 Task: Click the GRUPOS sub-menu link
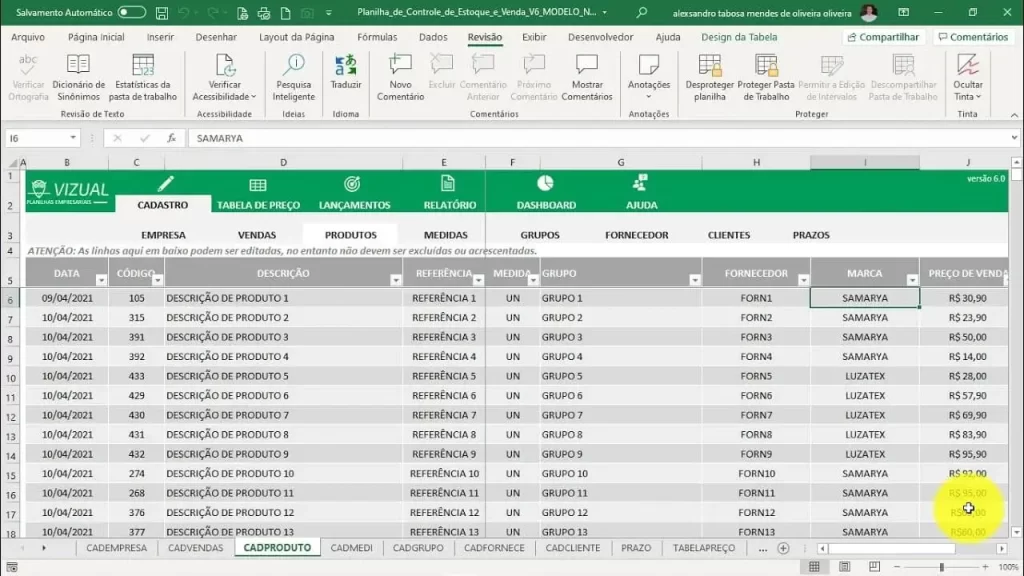tap(539, 235)
